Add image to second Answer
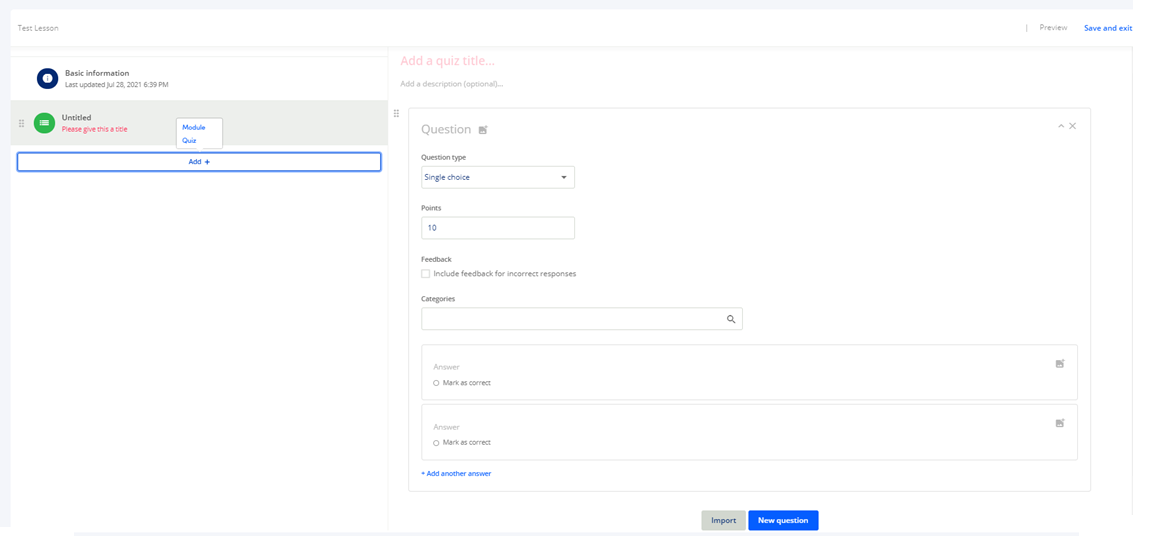This screenshot has height=543, width=1153. coord(1060,423)
